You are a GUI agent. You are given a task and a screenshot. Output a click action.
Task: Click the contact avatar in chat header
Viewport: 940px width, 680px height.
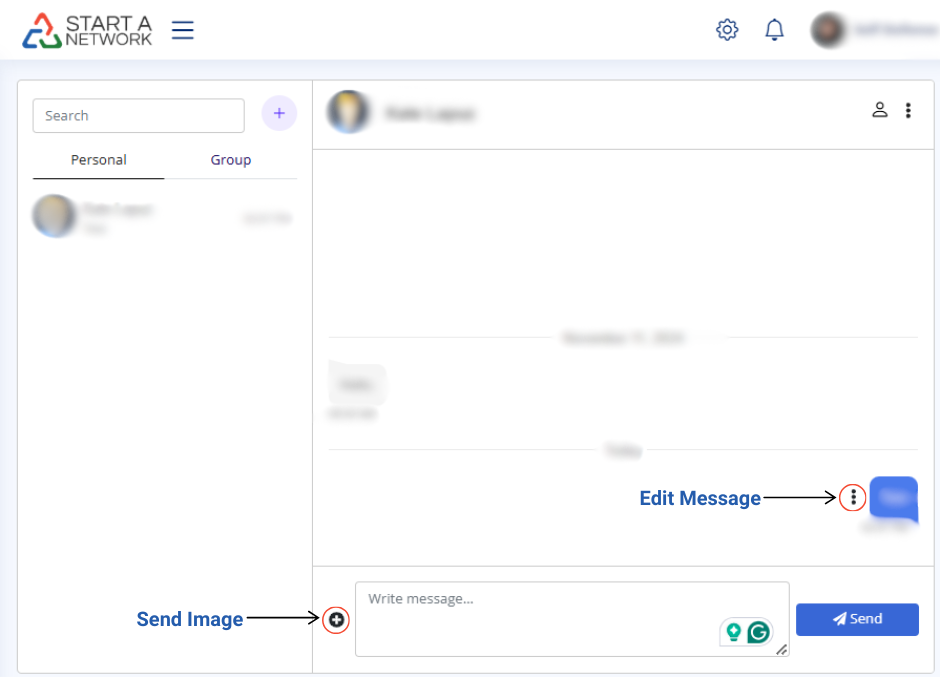[x=349, y=112]
